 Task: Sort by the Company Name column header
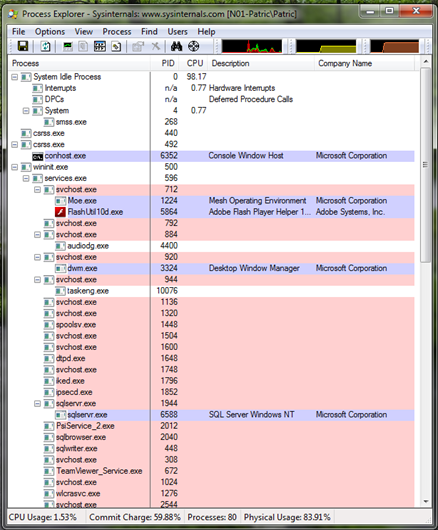[x=364, y=63]
